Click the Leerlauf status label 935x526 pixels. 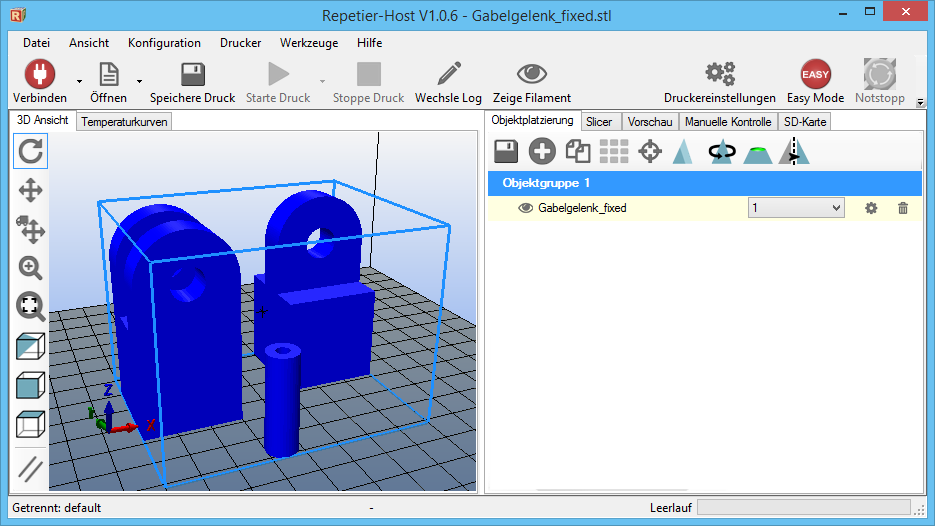671,508
